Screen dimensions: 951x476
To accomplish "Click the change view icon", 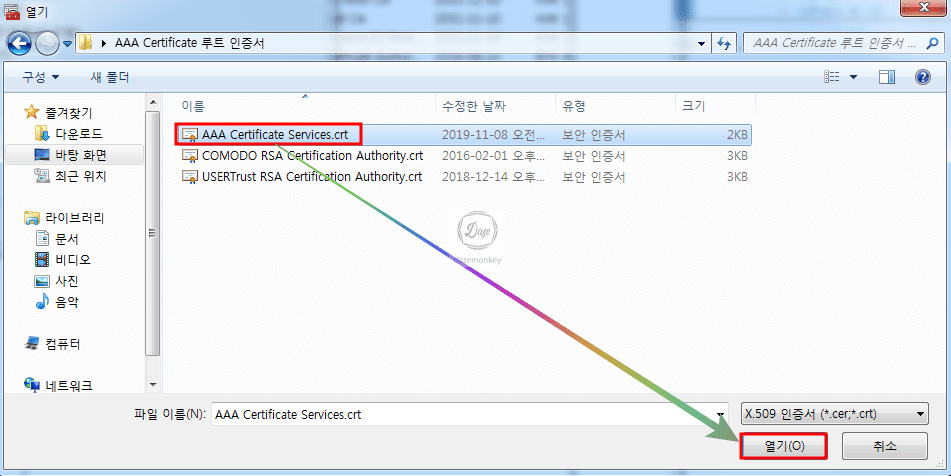I will pyautogui.click(x=832, y=77).
